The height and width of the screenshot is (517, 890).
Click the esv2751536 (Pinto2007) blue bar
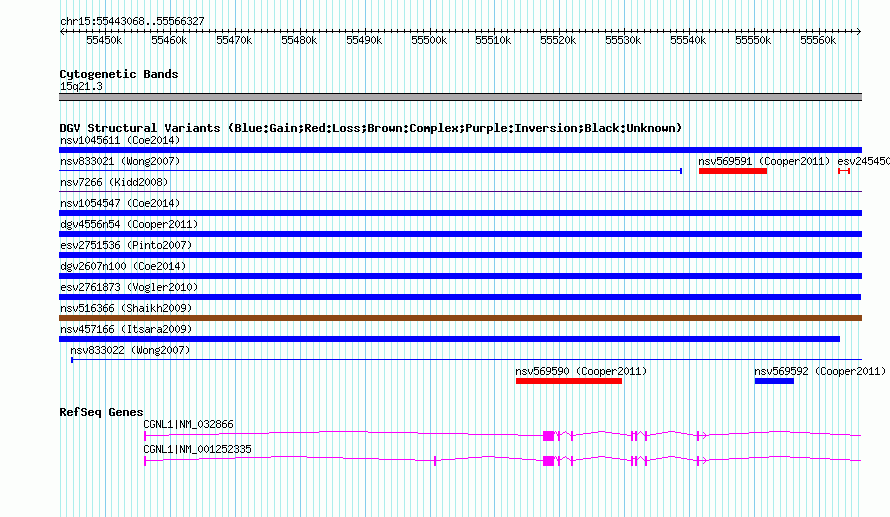(460, 255)
